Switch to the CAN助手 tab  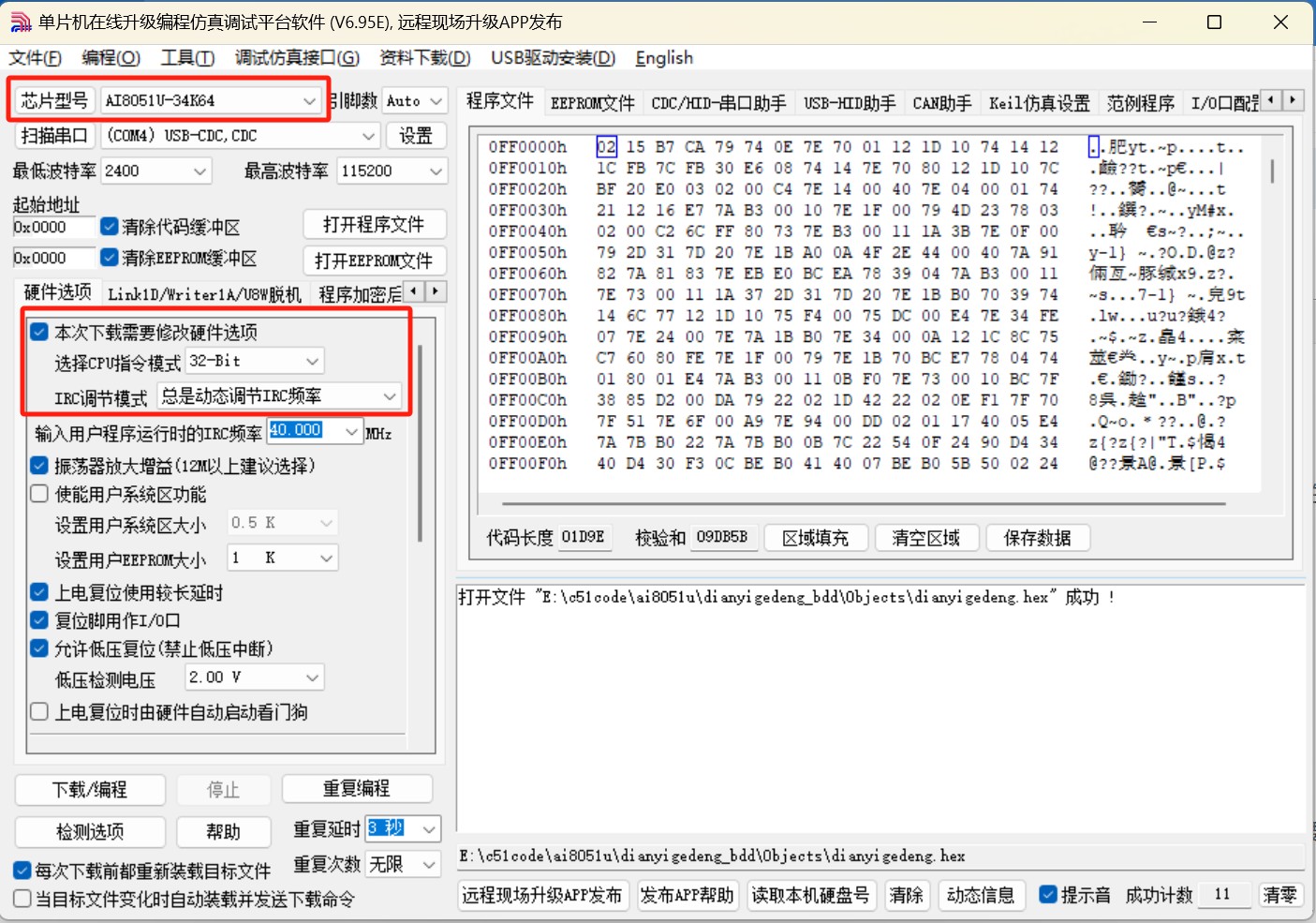click(941, 103)
